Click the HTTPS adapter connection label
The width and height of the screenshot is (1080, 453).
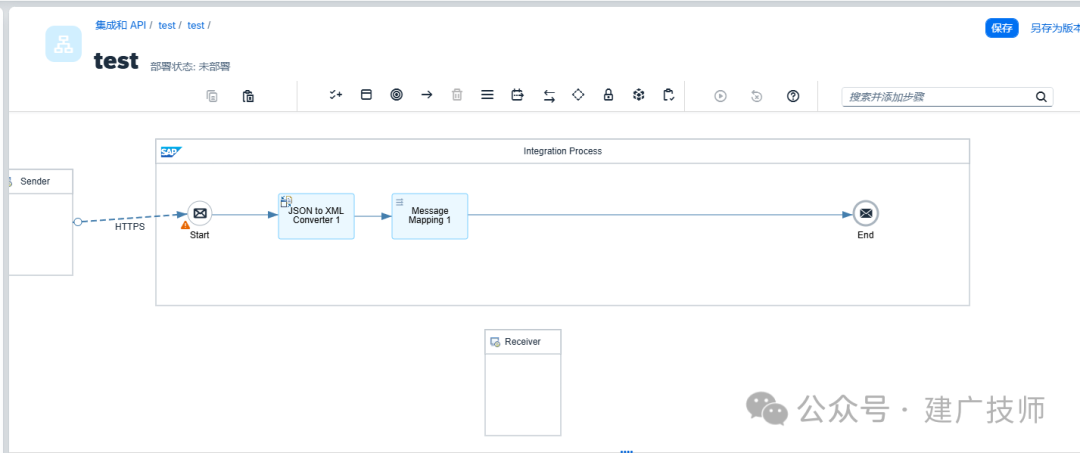point(130,226)
